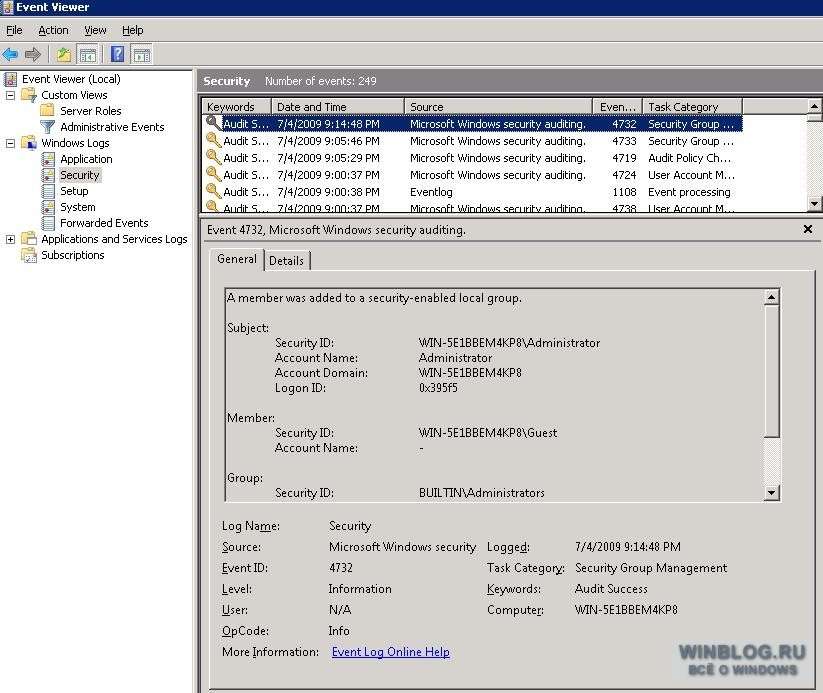Click event list scrollbar down arrow
The width and height of the screenshot is (823, 693).
[814, 203]
